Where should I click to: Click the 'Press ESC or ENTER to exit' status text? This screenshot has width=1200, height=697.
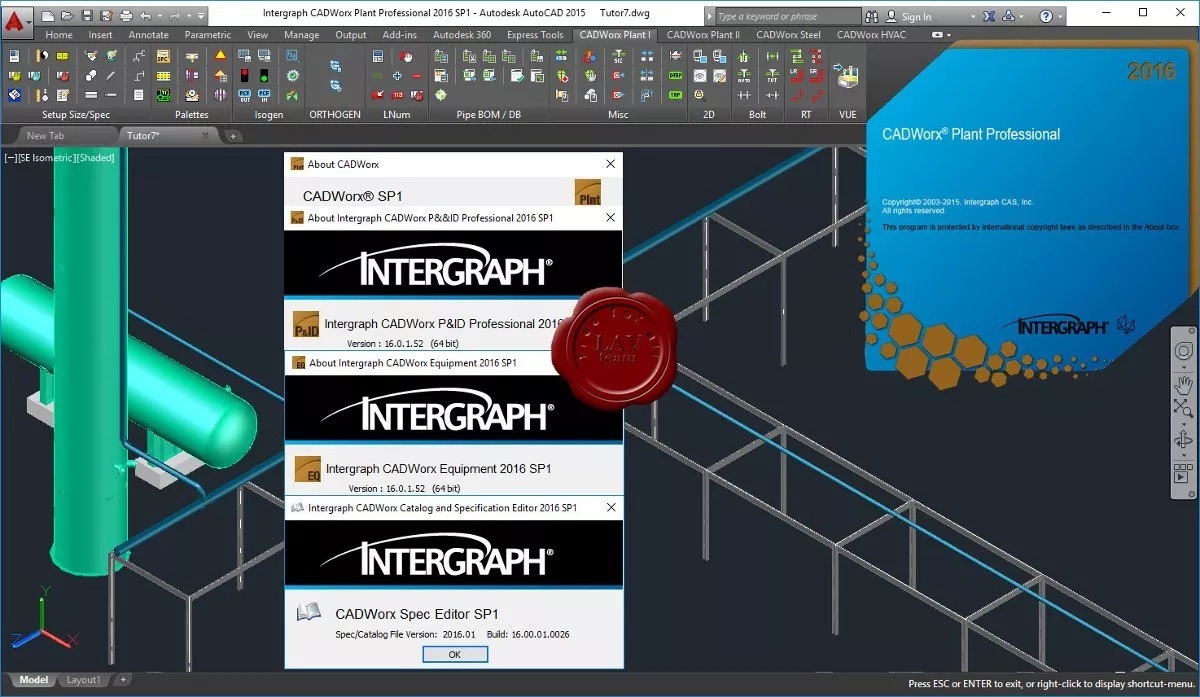1051,684
